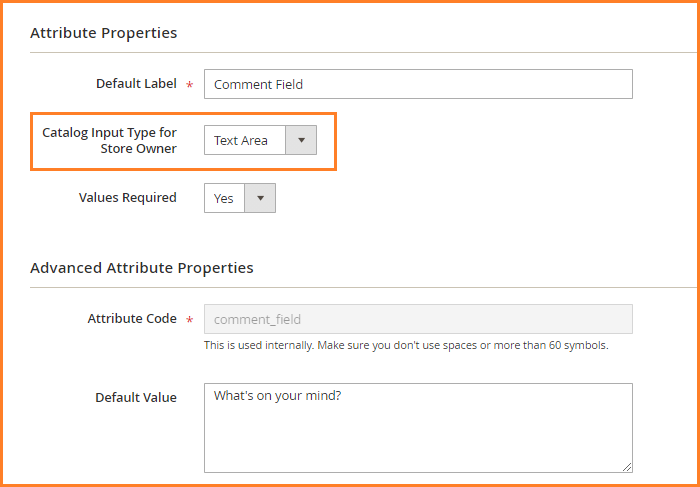Click the red asterisk beside Default Label
This screenshot has height=487, width=700.
(x=189, y=86)
